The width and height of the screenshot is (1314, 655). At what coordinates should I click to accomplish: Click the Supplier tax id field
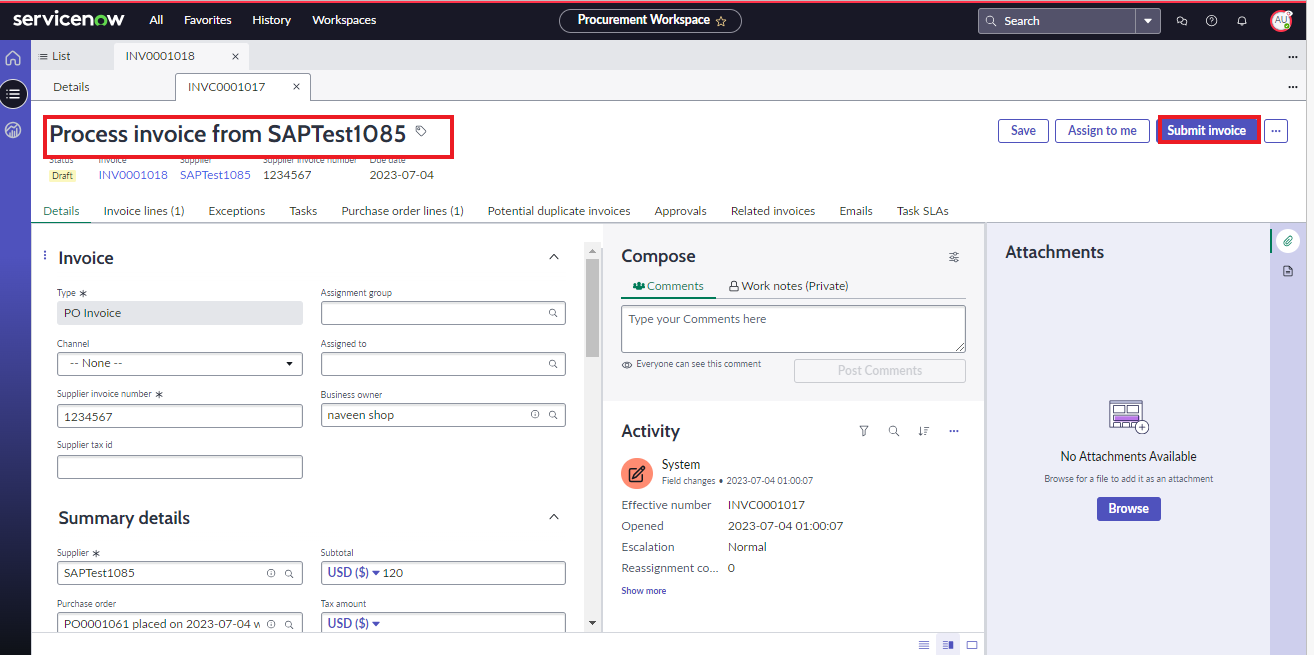point(180,467)
